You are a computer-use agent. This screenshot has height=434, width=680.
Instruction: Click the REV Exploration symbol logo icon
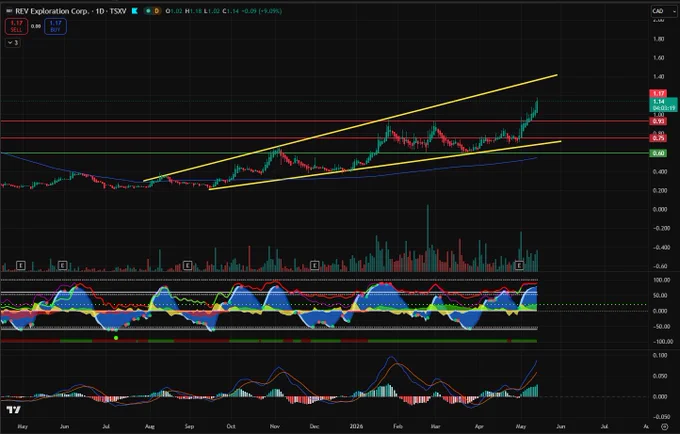coord(9,11)
